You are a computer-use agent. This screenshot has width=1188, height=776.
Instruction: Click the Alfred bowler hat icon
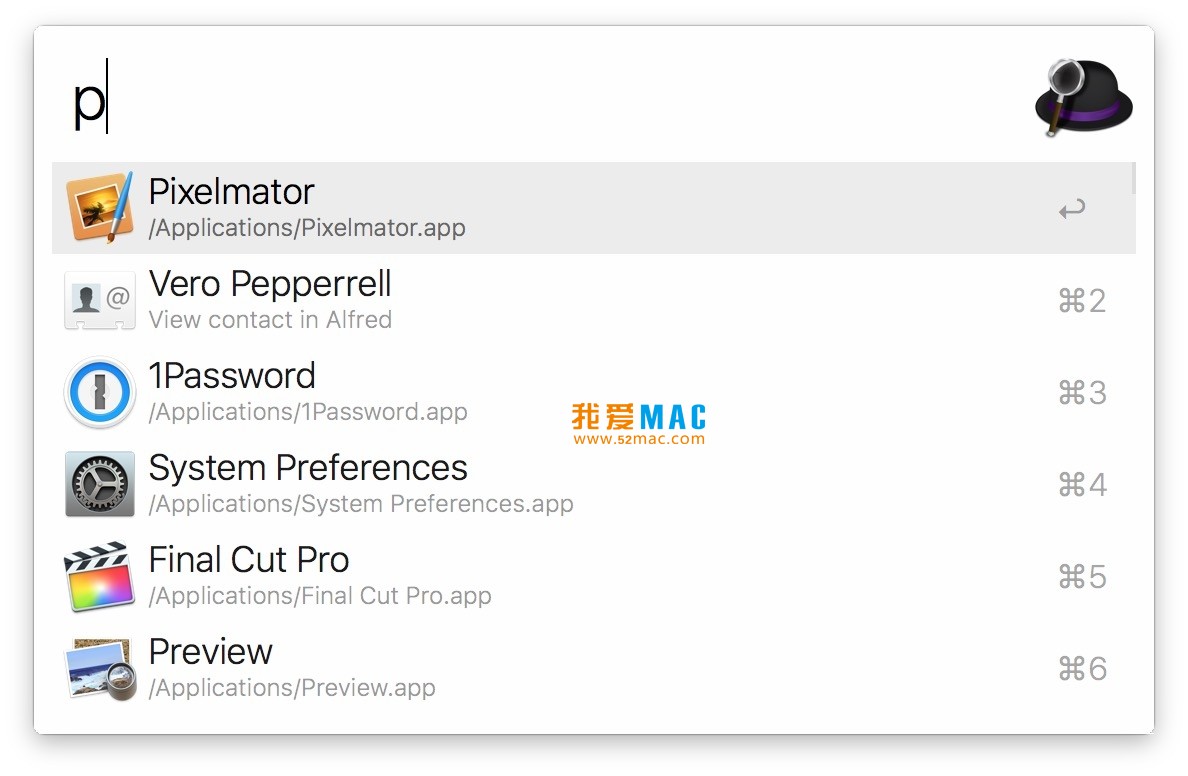click(1083, 98)
